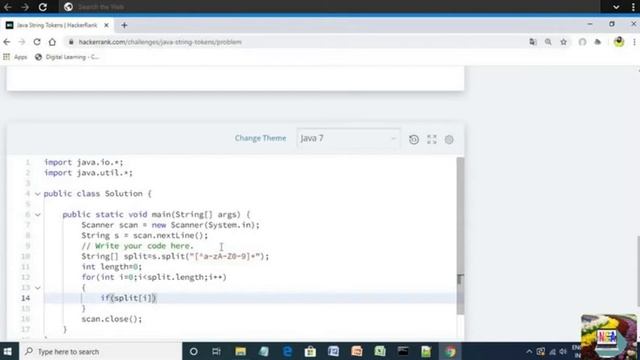Click the Change Theme link
Image resolution: width=640 pixels, height=360 pixels.
click(x=260, y=138)
